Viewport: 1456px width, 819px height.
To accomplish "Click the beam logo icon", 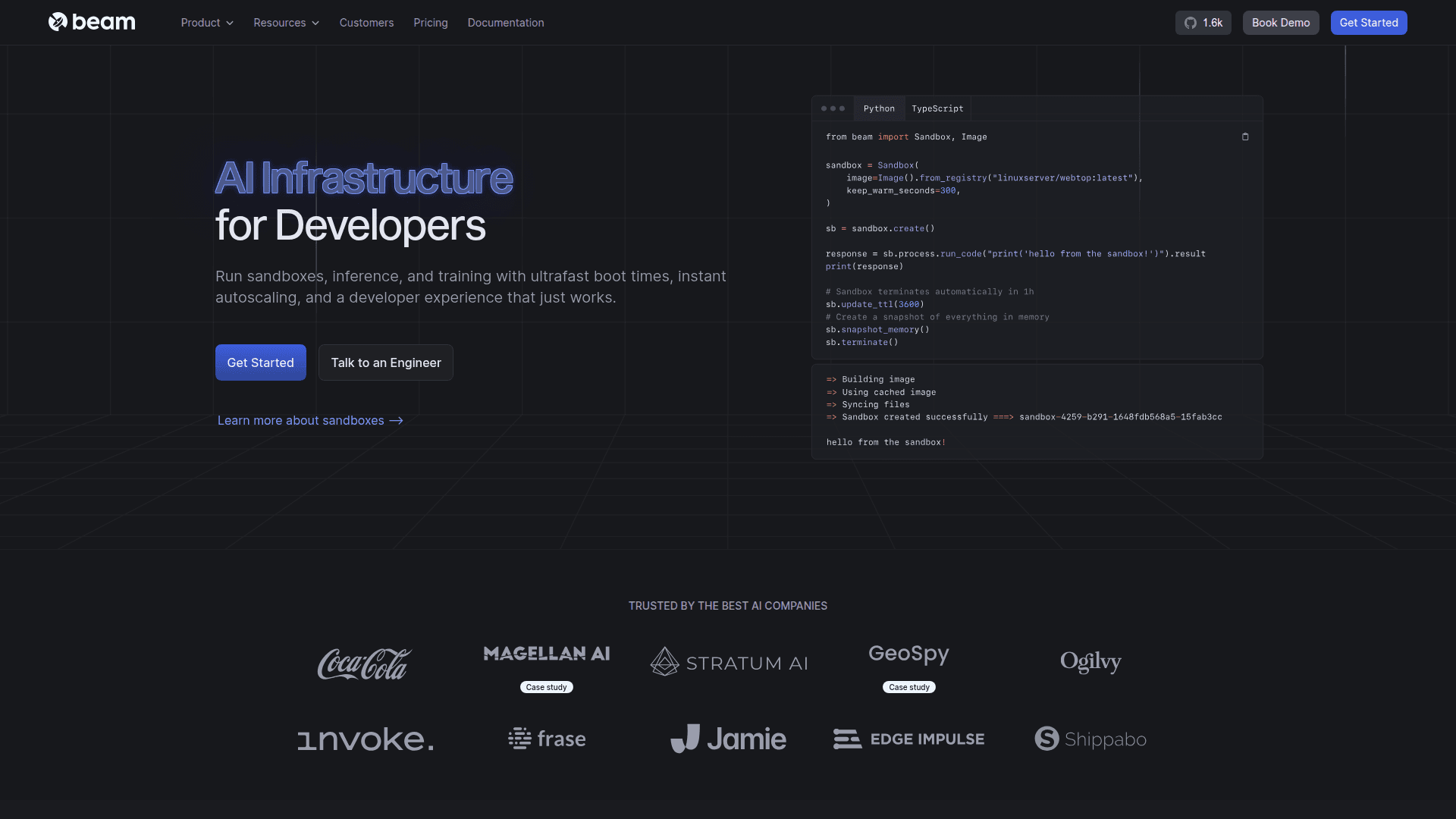I will point(58,22).
